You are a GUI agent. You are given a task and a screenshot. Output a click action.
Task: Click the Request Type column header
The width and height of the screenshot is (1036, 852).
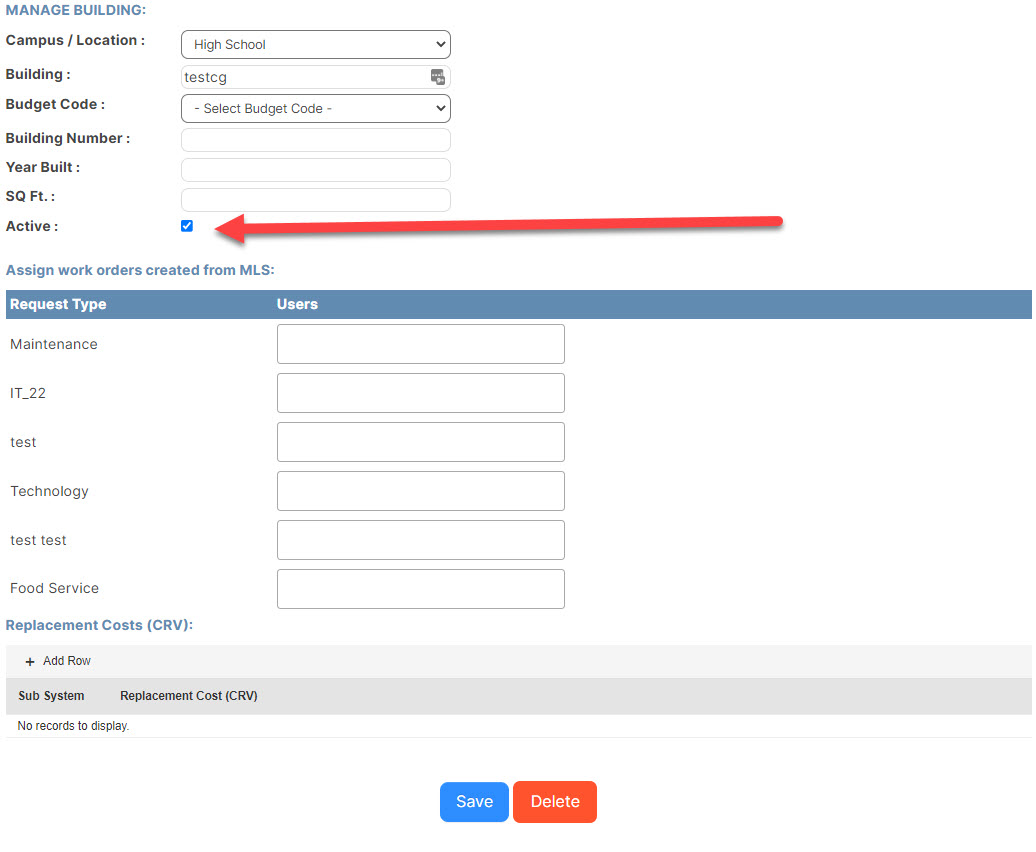(x=58, y=304)
